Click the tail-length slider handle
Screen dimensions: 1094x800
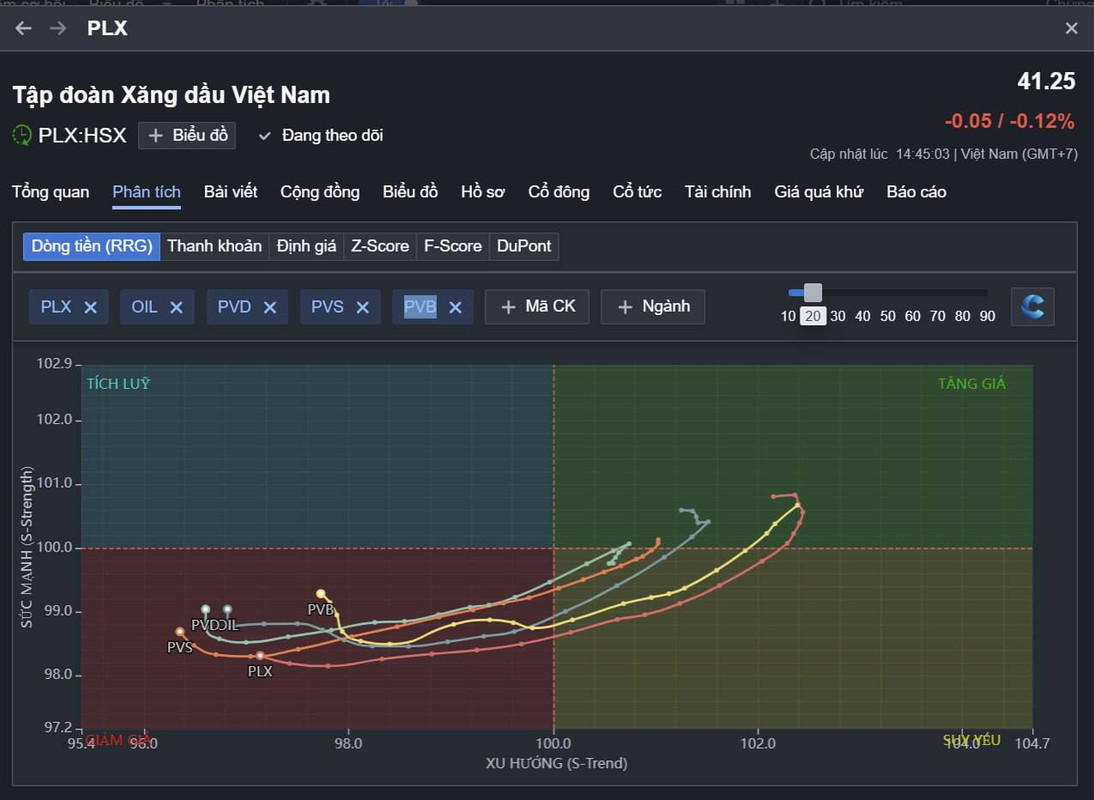point(813,293)
